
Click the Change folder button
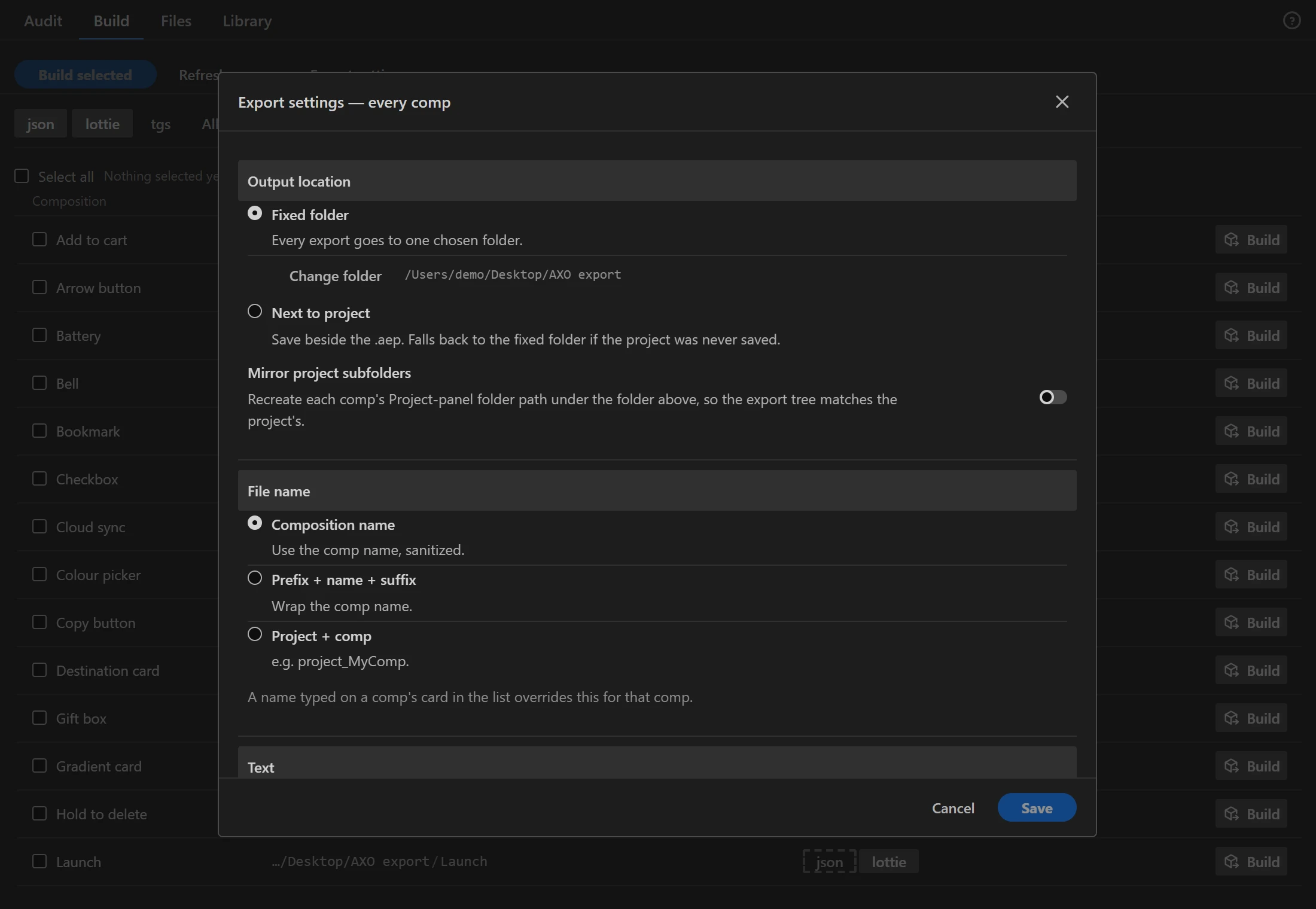pos(335,276)
